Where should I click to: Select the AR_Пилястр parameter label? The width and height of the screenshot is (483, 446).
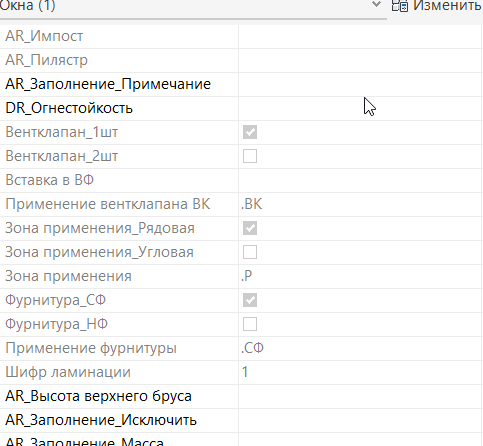click(47, 60)
